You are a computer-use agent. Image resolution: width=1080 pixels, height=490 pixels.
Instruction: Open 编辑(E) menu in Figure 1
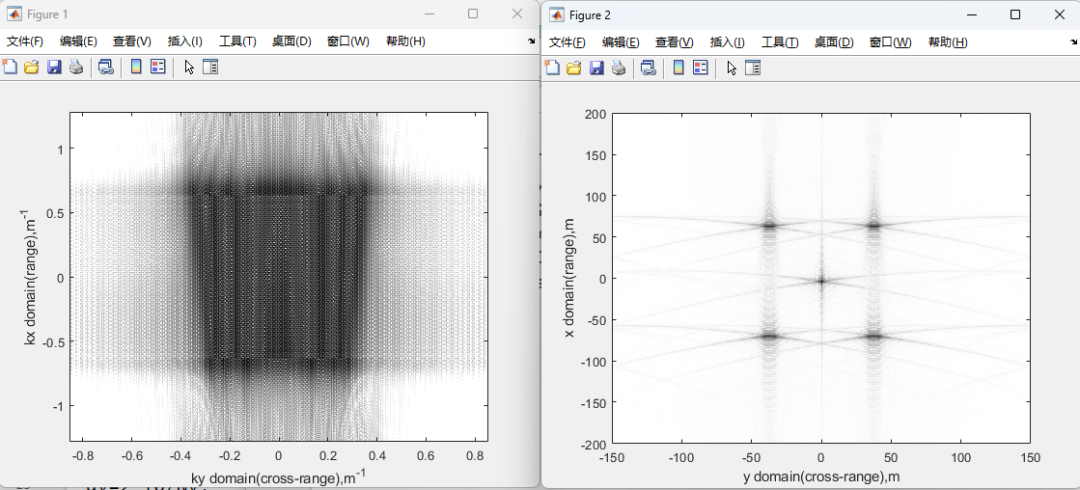tap(79, 41)
